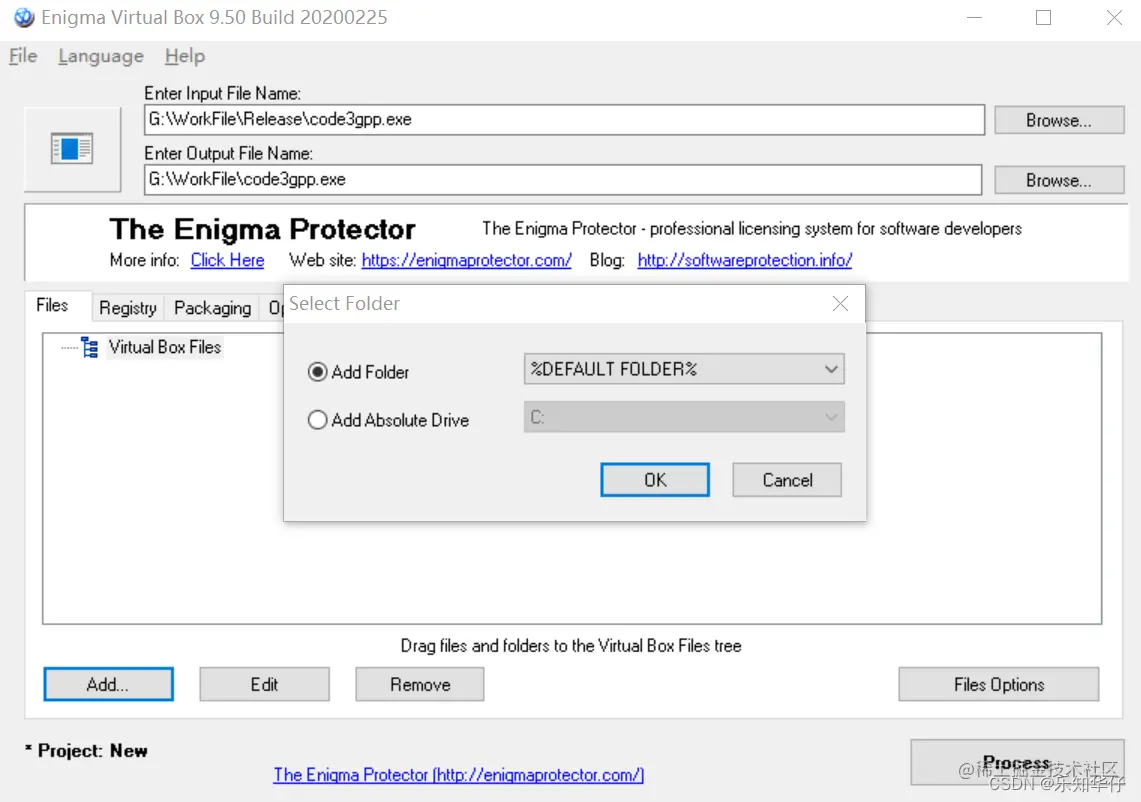This screenshot has height=802, width=1141.
Task: Close the Select Folder dialog
Action: (840, 303)
